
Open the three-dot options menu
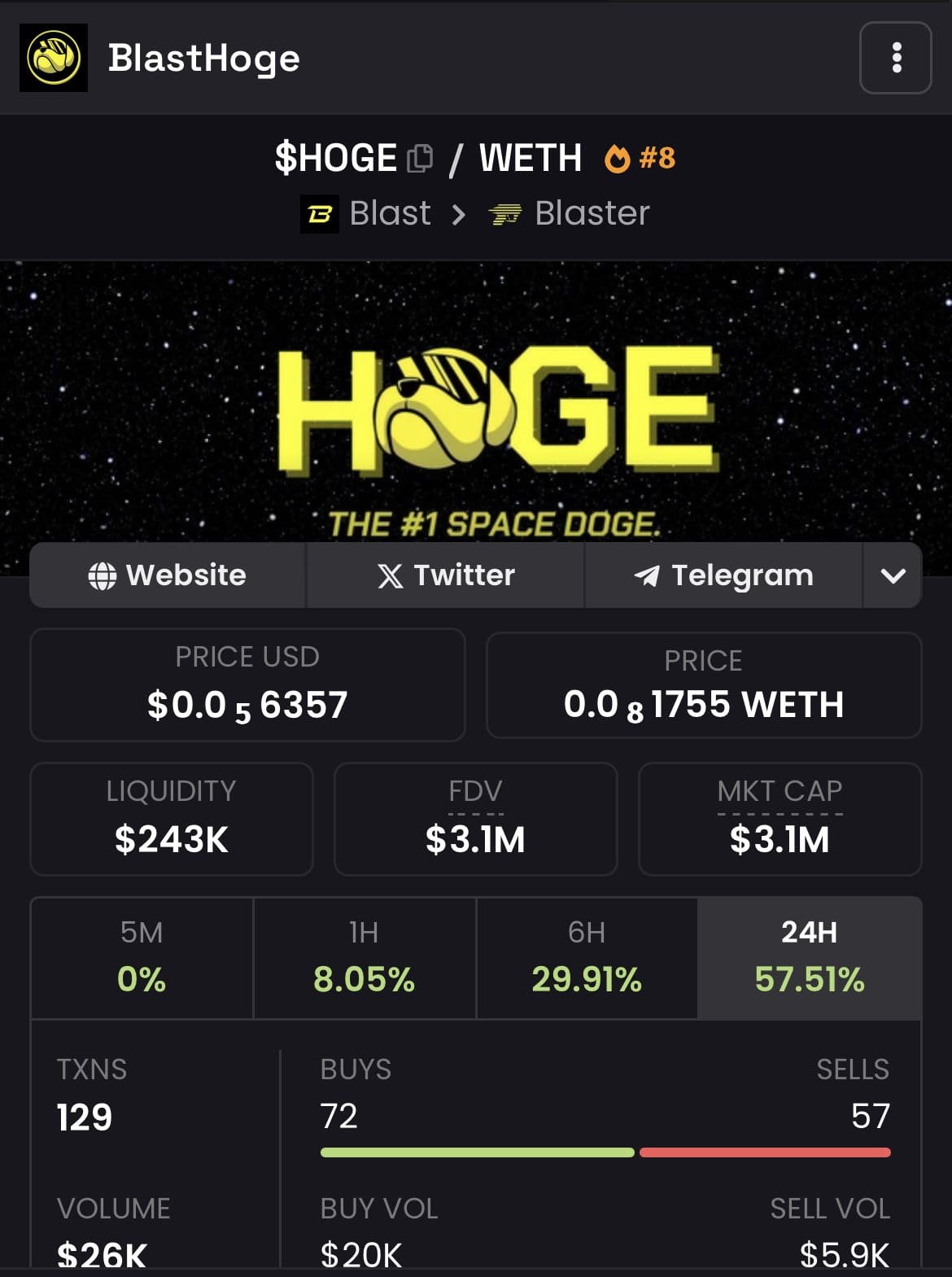pos(895,58)
